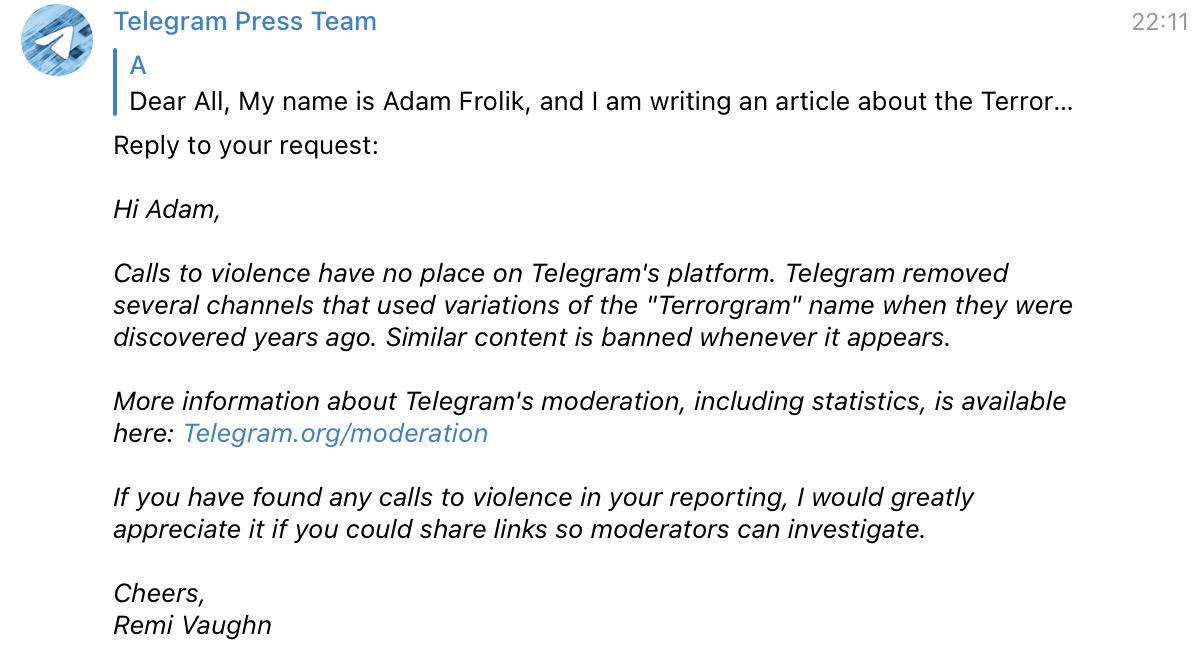The width and height of the screenshot is (1200, 648).
Task: Click the word 'here:' before the link
Action: (145, 433)
